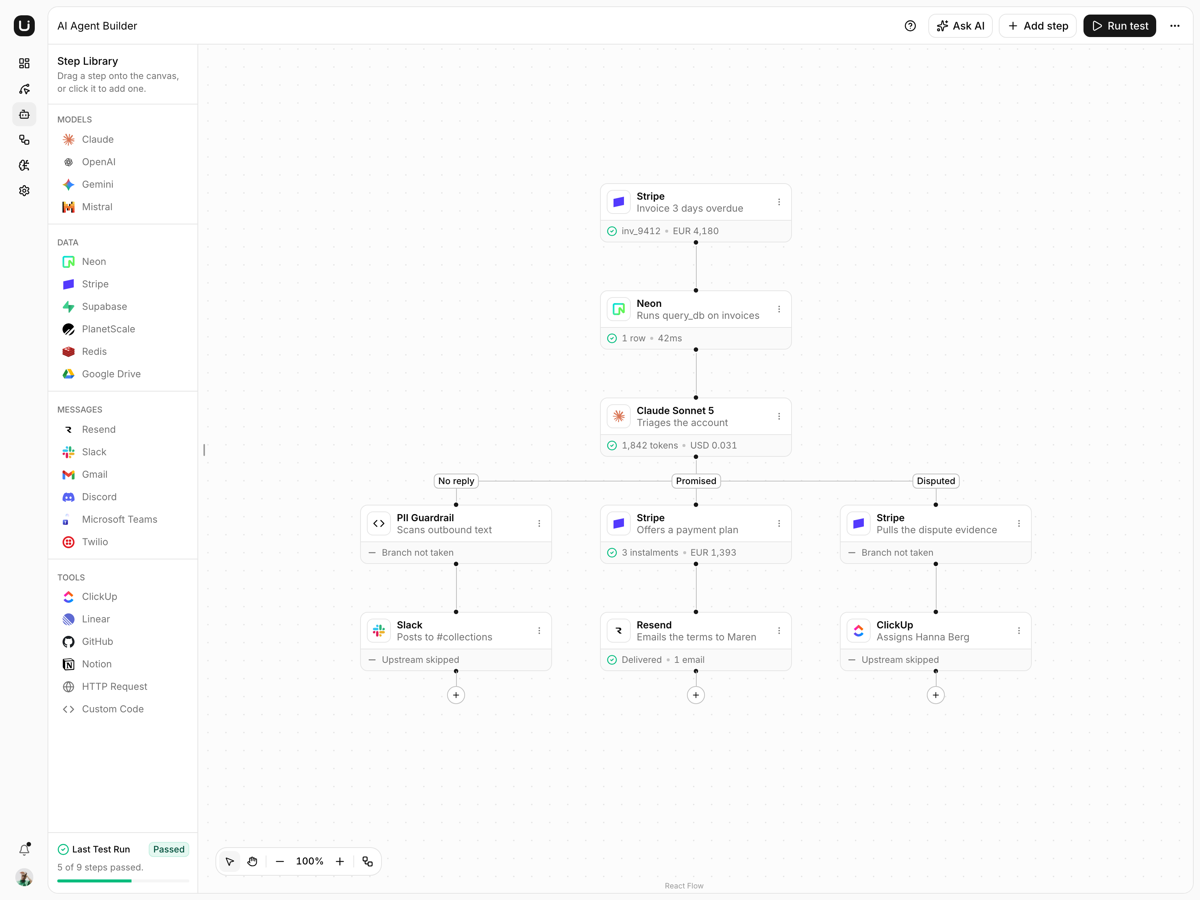The height and width of the screenshot is (900, 1200).
Task: Add Claude model from Step Library
Action: [x=122, y=140]
